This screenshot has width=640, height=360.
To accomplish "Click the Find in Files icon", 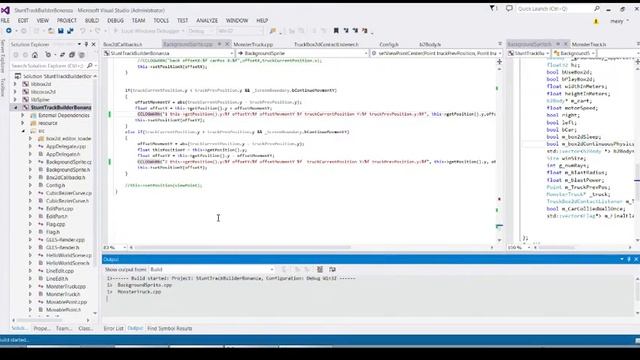I will pos(273,31).
